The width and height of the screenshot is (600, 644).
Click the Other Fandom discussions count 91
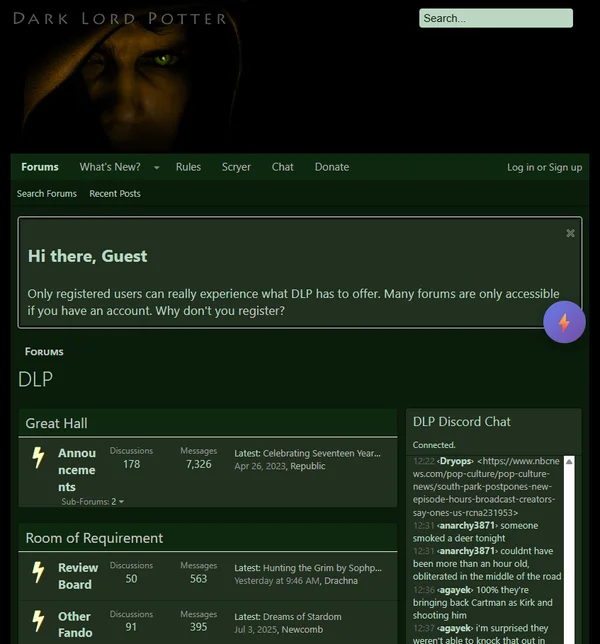[131, 627]
